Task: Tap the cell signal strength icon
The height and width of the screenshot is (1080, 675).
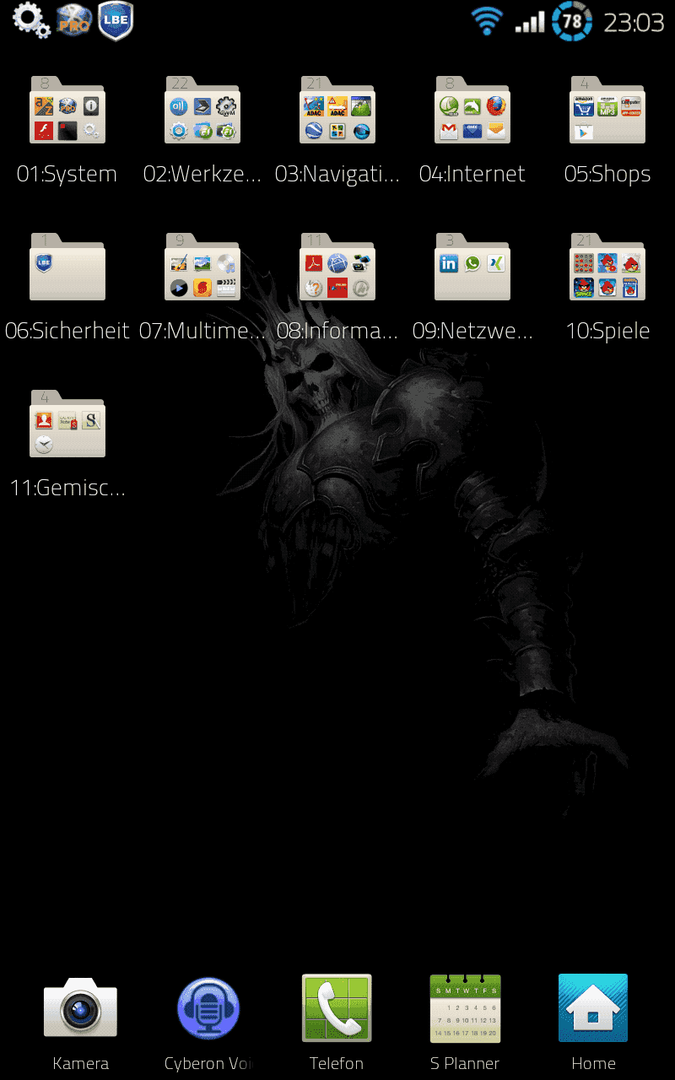Action: [530, 22]
